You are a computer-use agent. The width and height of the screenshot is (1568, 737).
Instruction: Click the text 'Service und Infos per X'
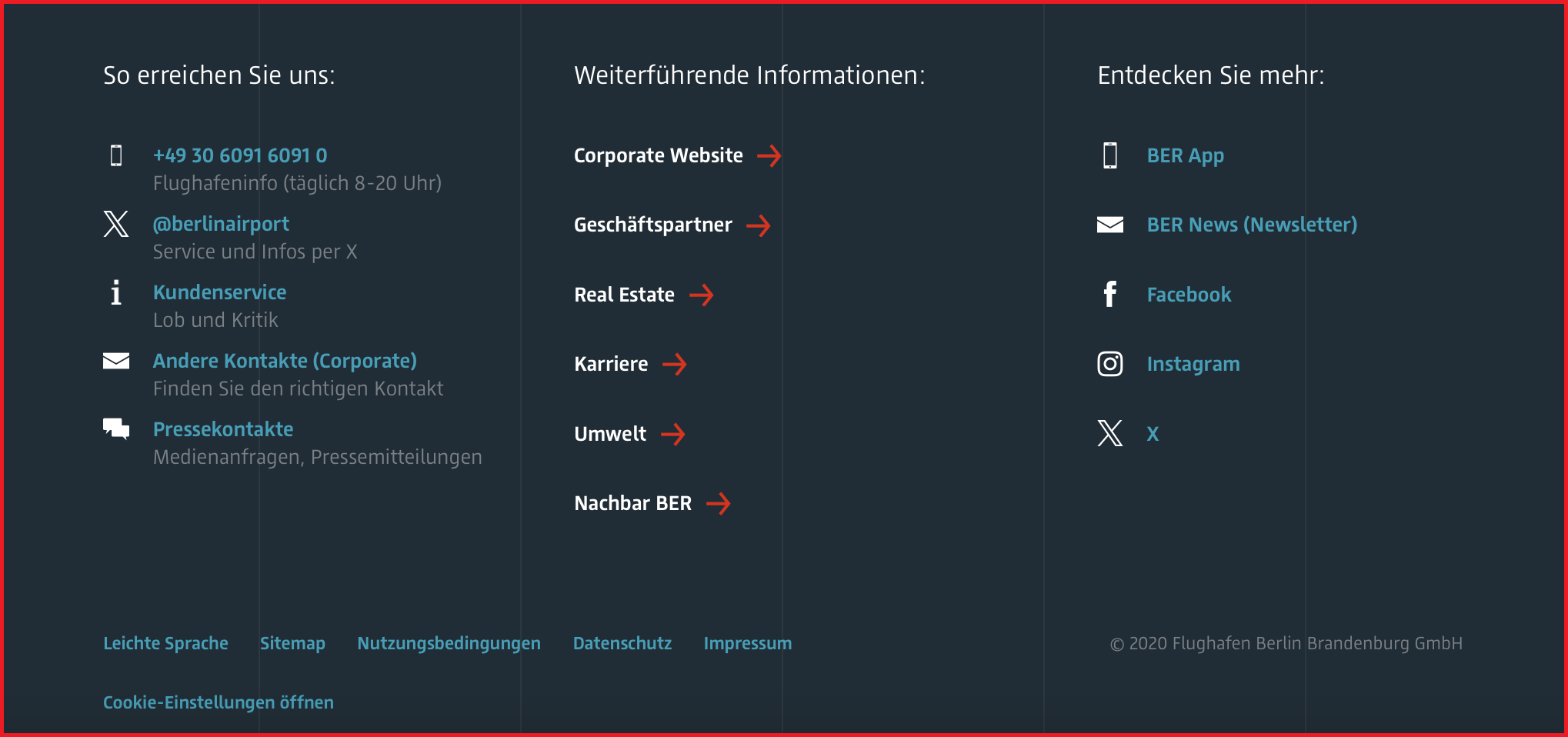coord(255,252)
